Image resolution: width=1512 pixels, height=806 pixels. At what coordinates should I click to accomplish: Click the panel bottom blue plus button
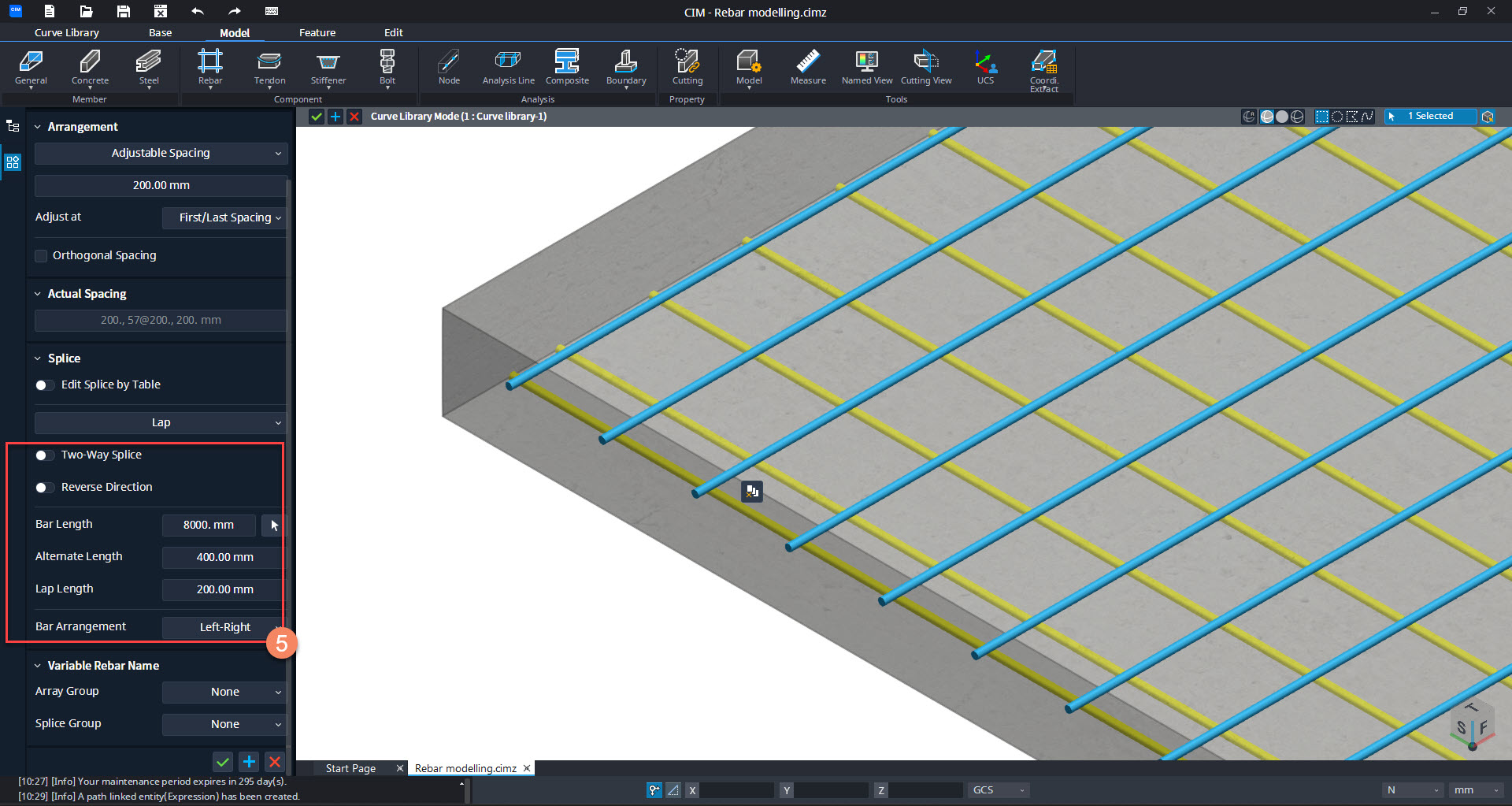pos(249,762)
